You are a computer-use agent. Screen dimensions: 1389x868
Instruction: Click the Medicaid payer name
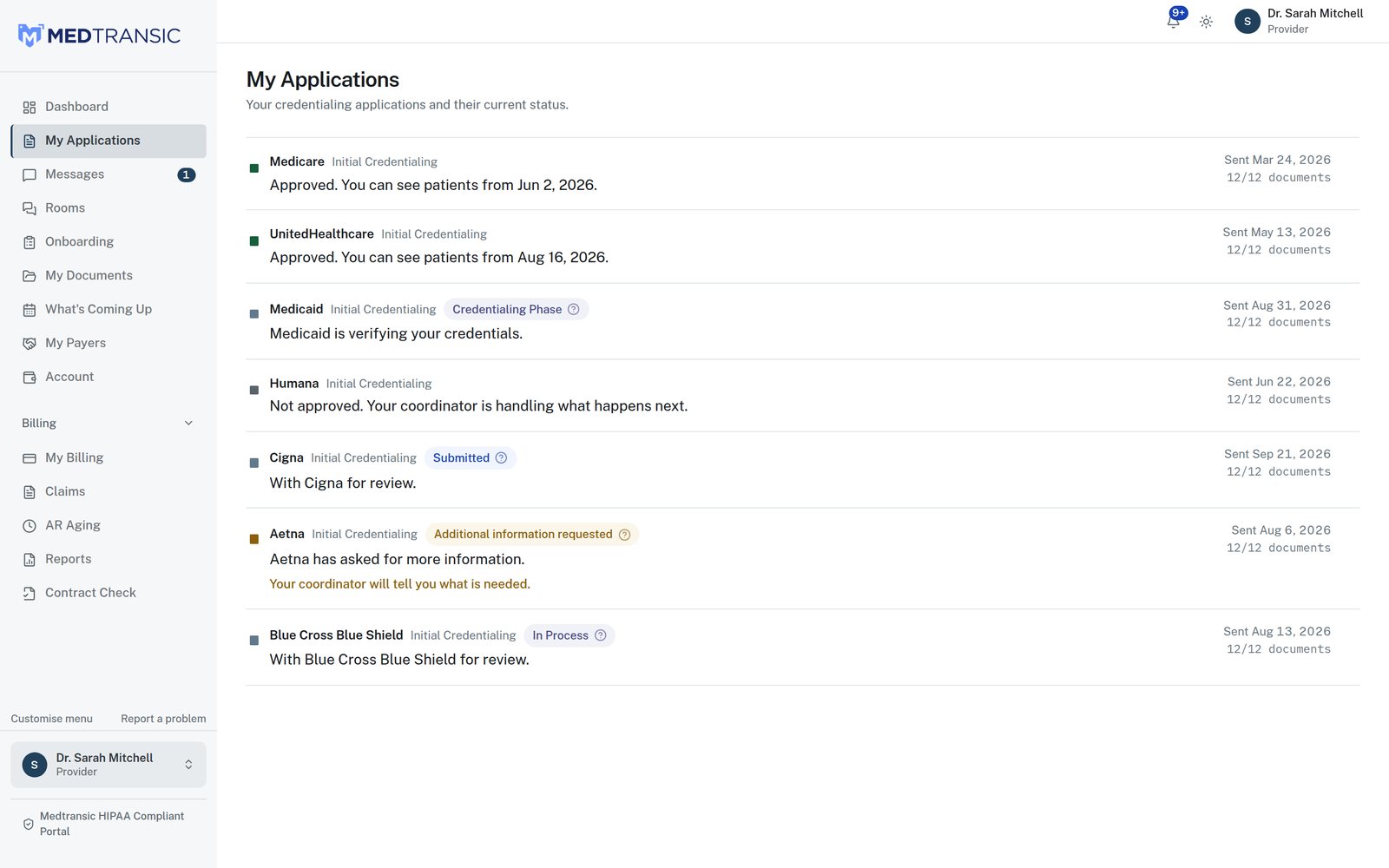coord(296,310)
